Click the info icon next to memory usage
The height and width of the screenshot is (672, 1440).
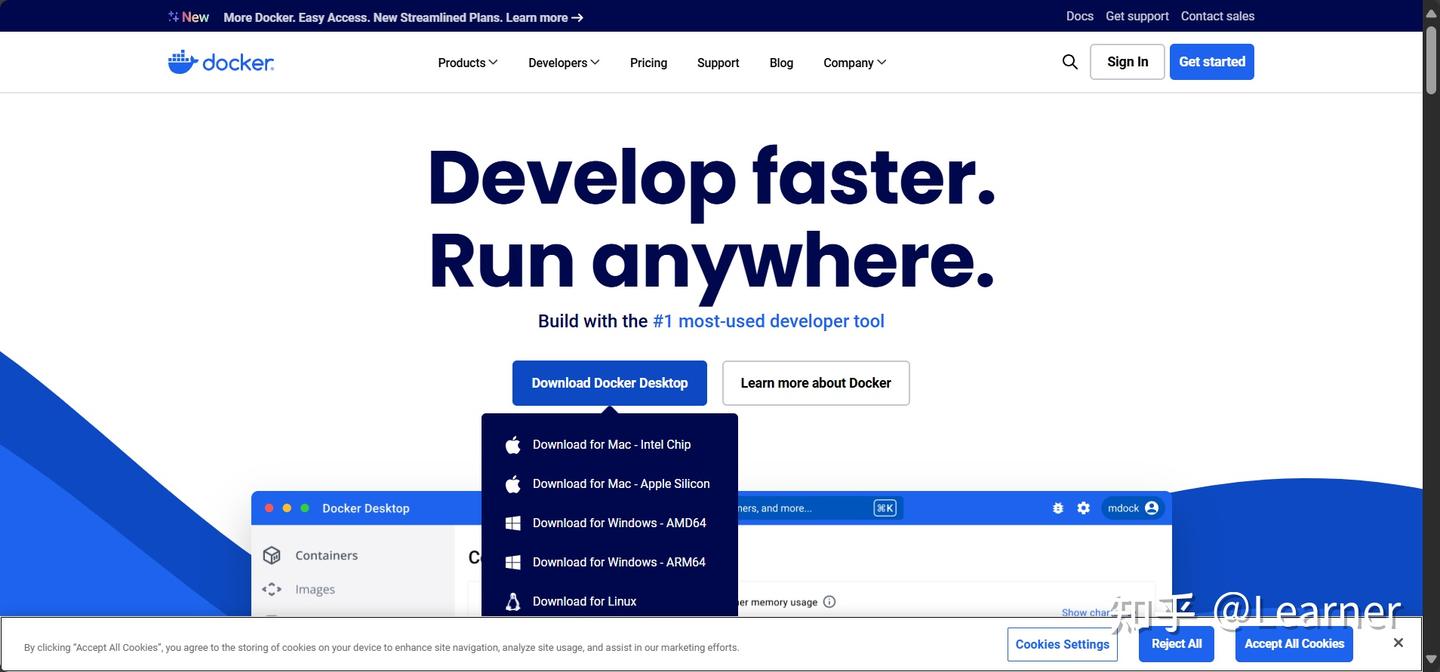click(x=829, y=601)
